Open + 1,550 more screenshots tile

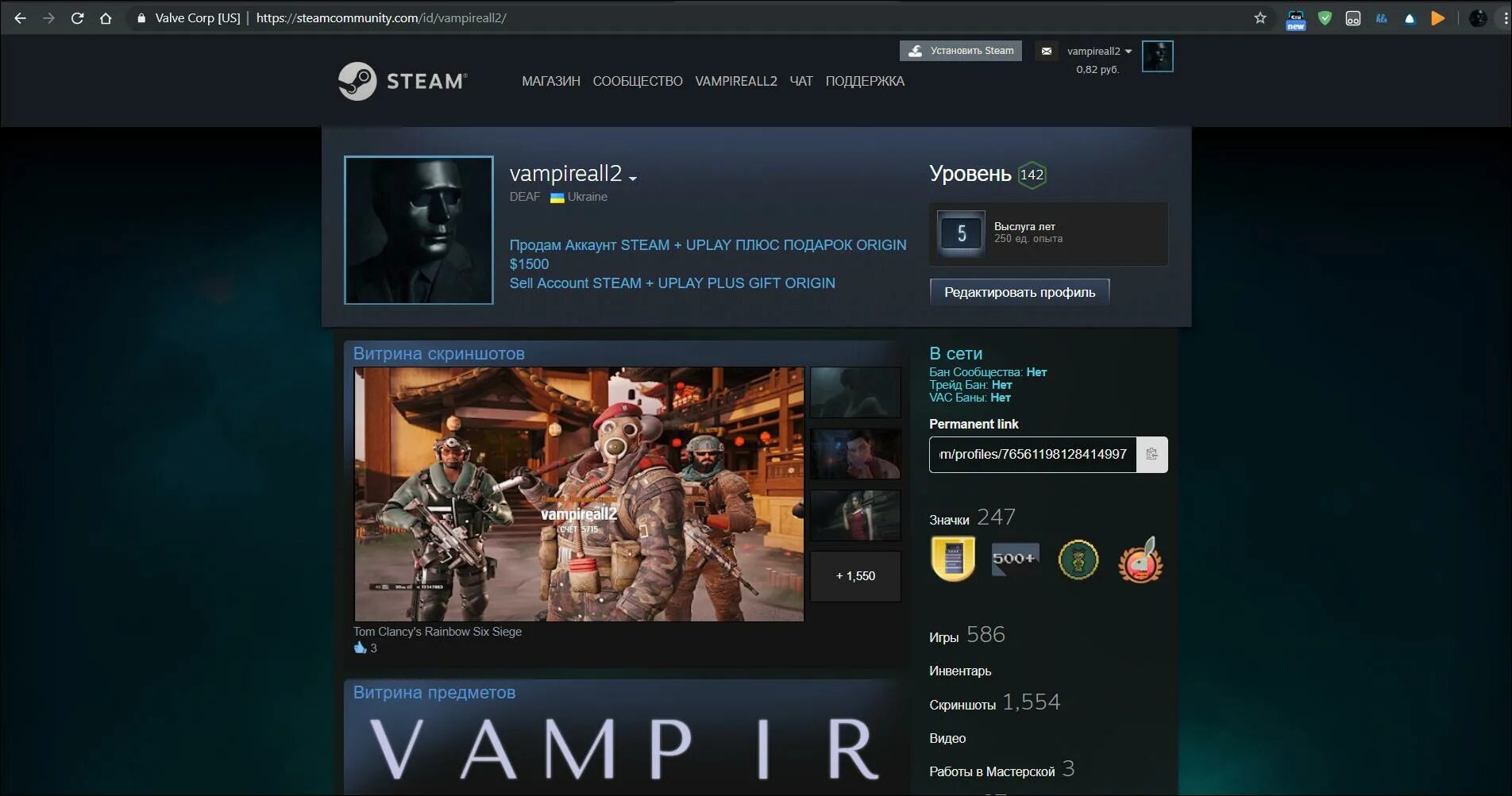[x=855, y=576]
